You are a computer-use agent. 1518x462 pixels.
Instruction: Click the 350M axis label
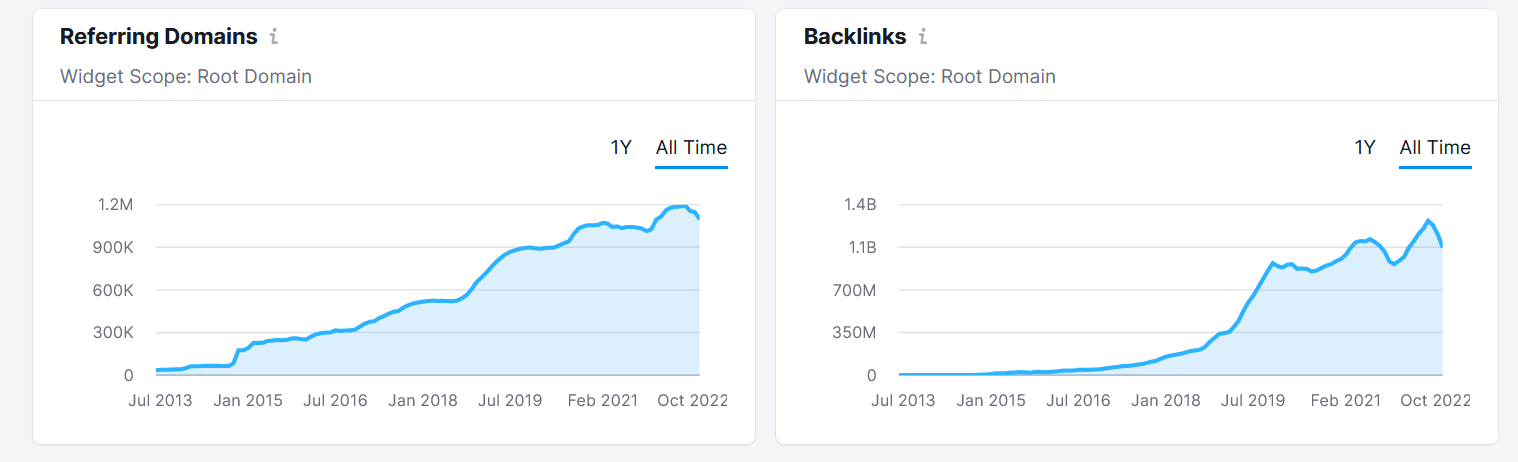point(856,333)
